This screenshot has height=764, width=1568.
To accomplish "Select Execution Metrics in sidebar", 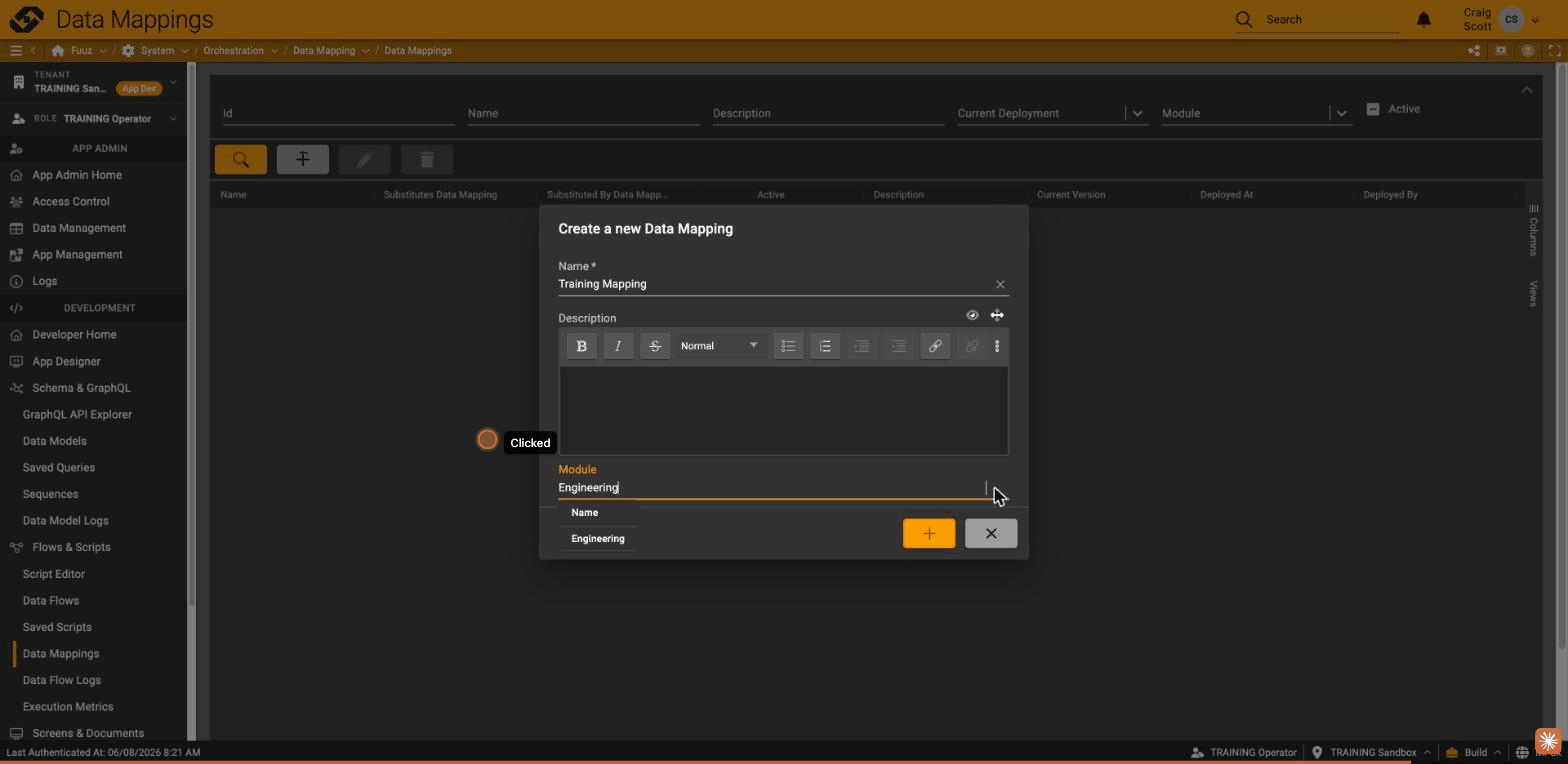I will pos(68,707).
